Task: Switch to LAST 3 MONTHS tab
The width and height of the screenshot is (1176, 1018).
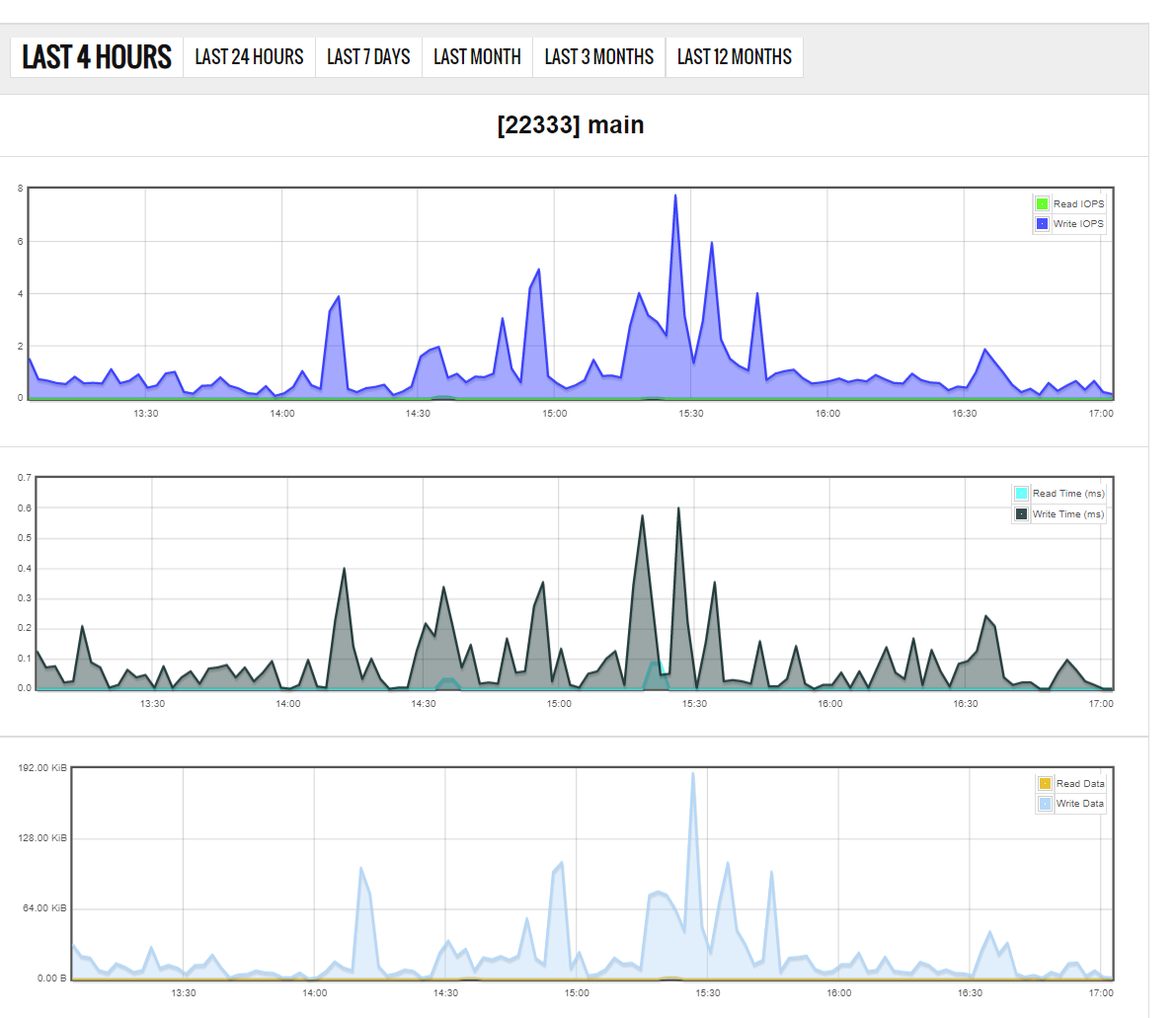Action: (598, 57)
